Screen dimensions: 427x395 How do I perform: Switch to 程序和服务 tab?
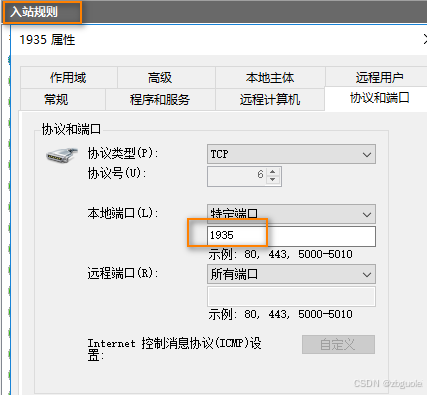point(160,99)
